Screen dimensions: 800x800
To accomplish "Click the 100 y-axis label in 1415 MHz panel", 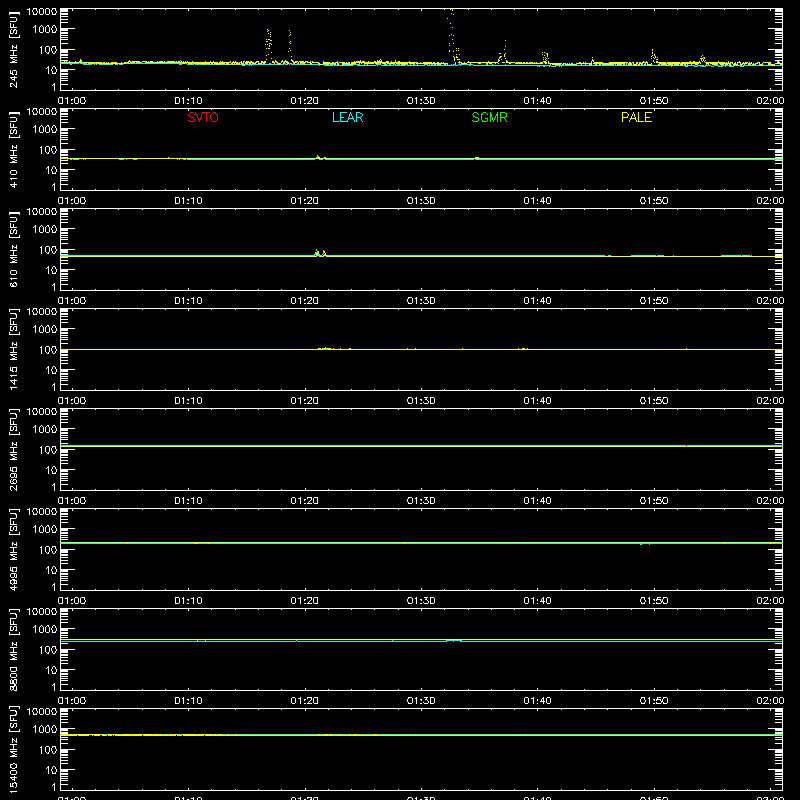I will coord(48,349).
